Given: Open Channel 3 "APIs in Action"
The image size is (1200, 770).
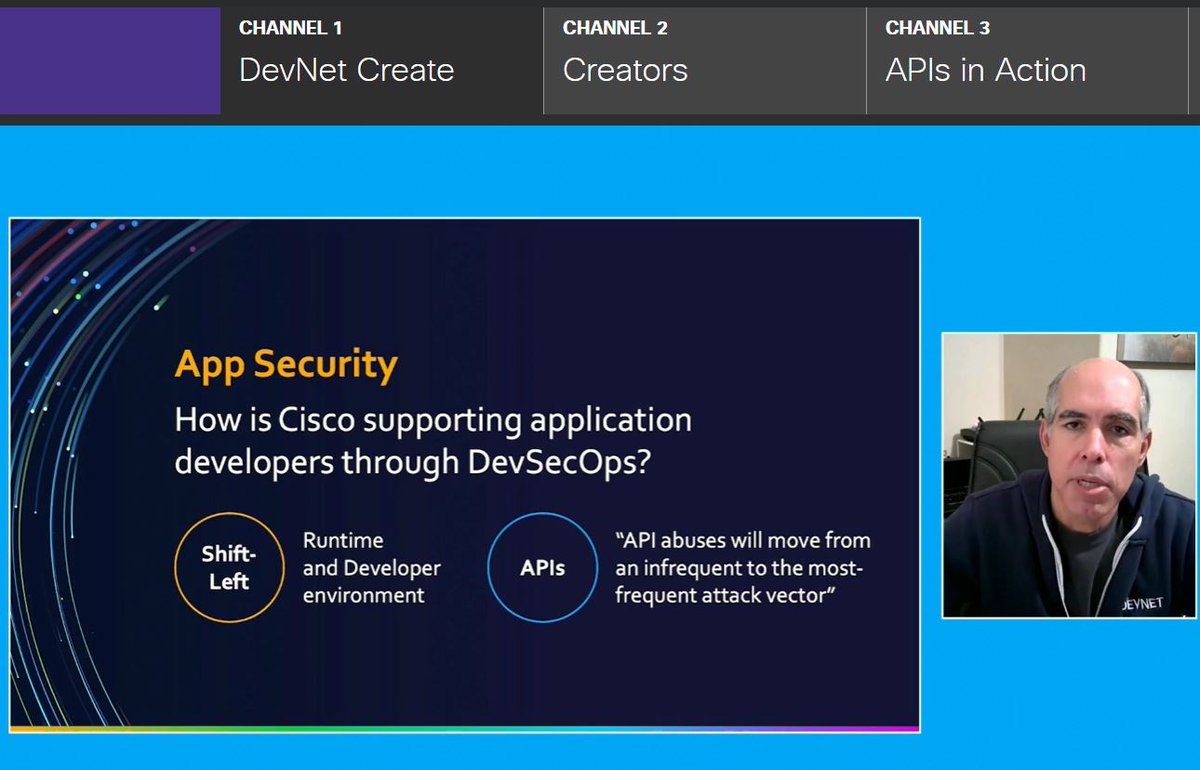Looking at the screenshot, I should [x=985, y=71].
